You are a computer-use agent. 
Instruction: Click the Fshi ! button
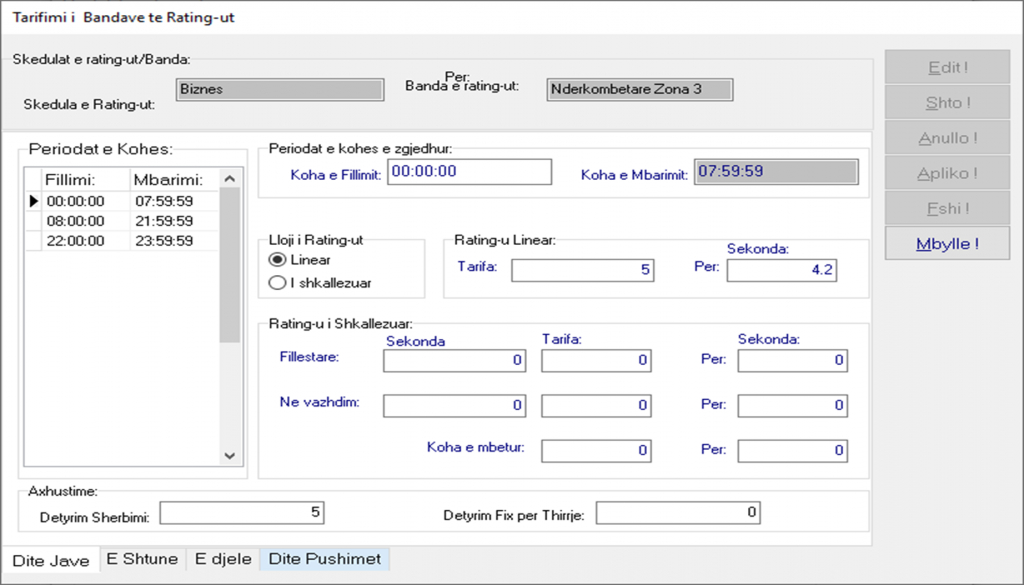(947, 208)
